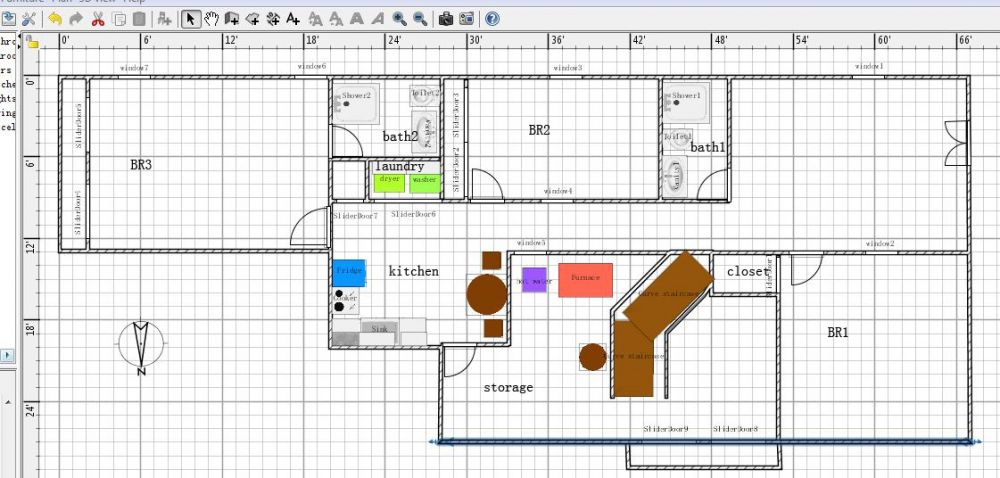Screen dimensions: 1000x478
Task: Toggle the base plan lock icon
Action: [32, 42]
